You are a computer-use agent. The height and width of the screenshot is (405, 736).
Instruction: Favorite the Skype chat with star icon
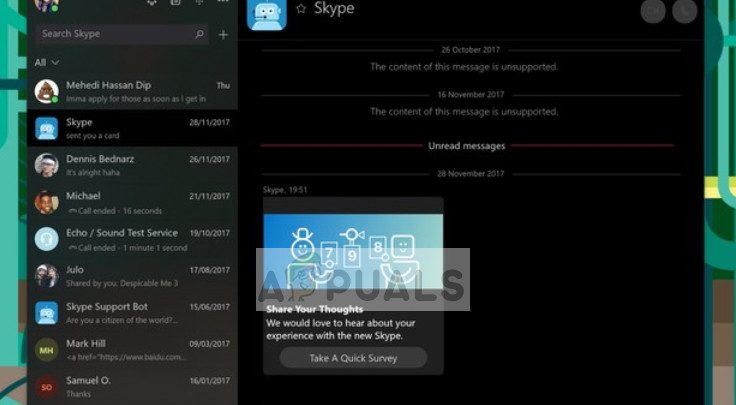(x=301, y=8)
